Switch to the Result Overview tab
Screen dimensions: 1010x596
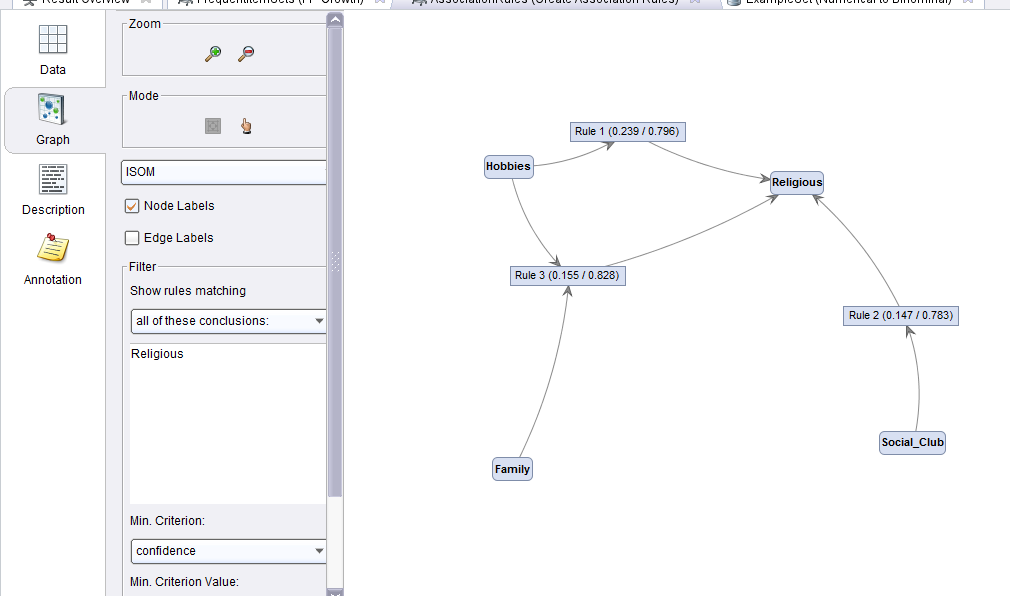tap(87, 3)
